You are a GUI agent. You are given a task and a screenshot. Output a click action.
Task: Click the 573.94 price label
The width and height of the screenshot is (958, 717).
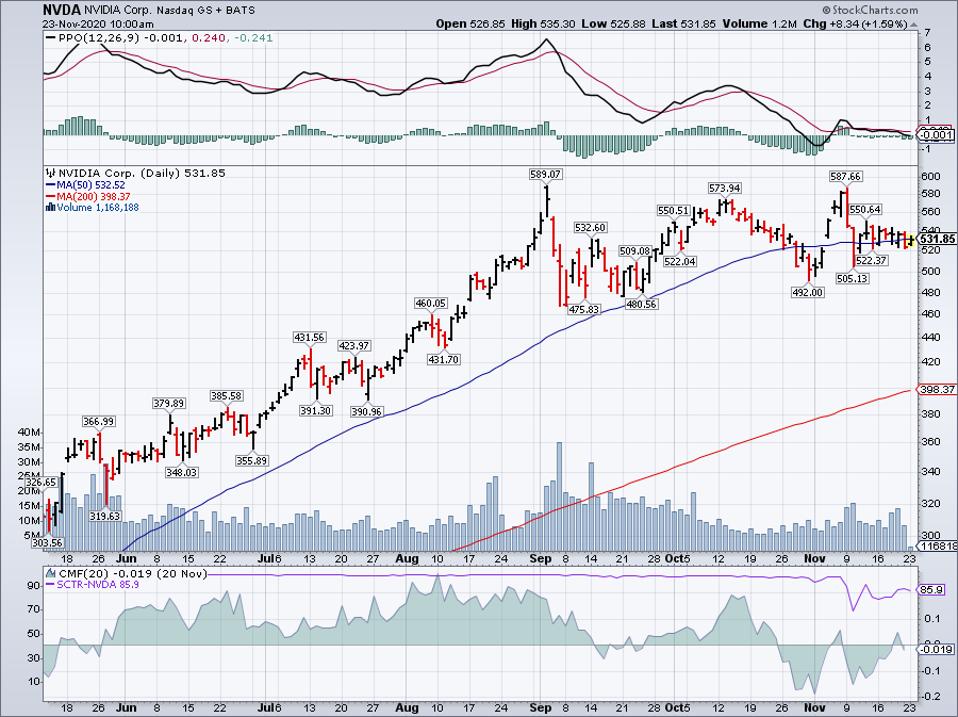coord(725,187)
